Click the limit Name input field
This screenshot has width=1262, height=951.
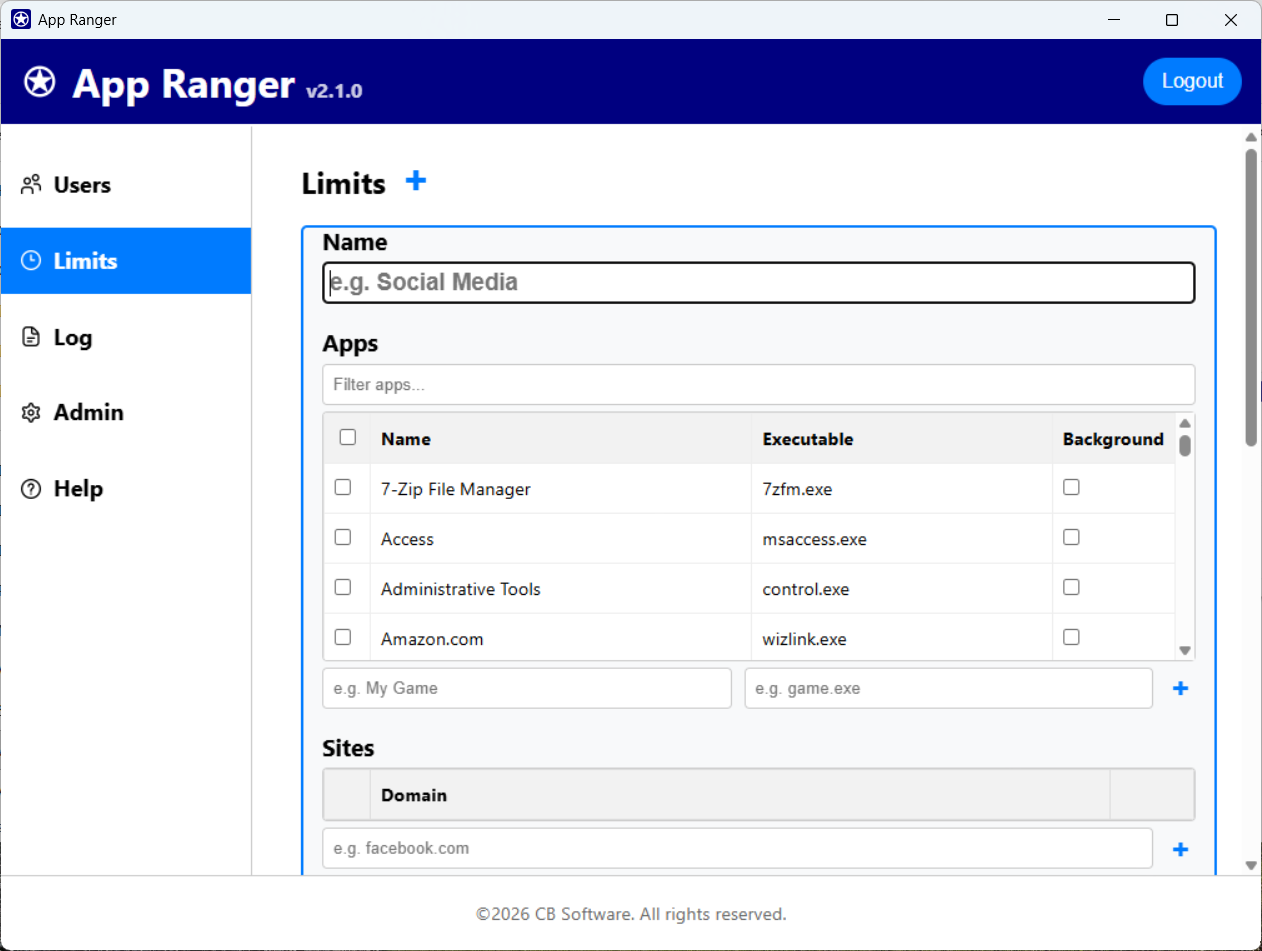758,282
